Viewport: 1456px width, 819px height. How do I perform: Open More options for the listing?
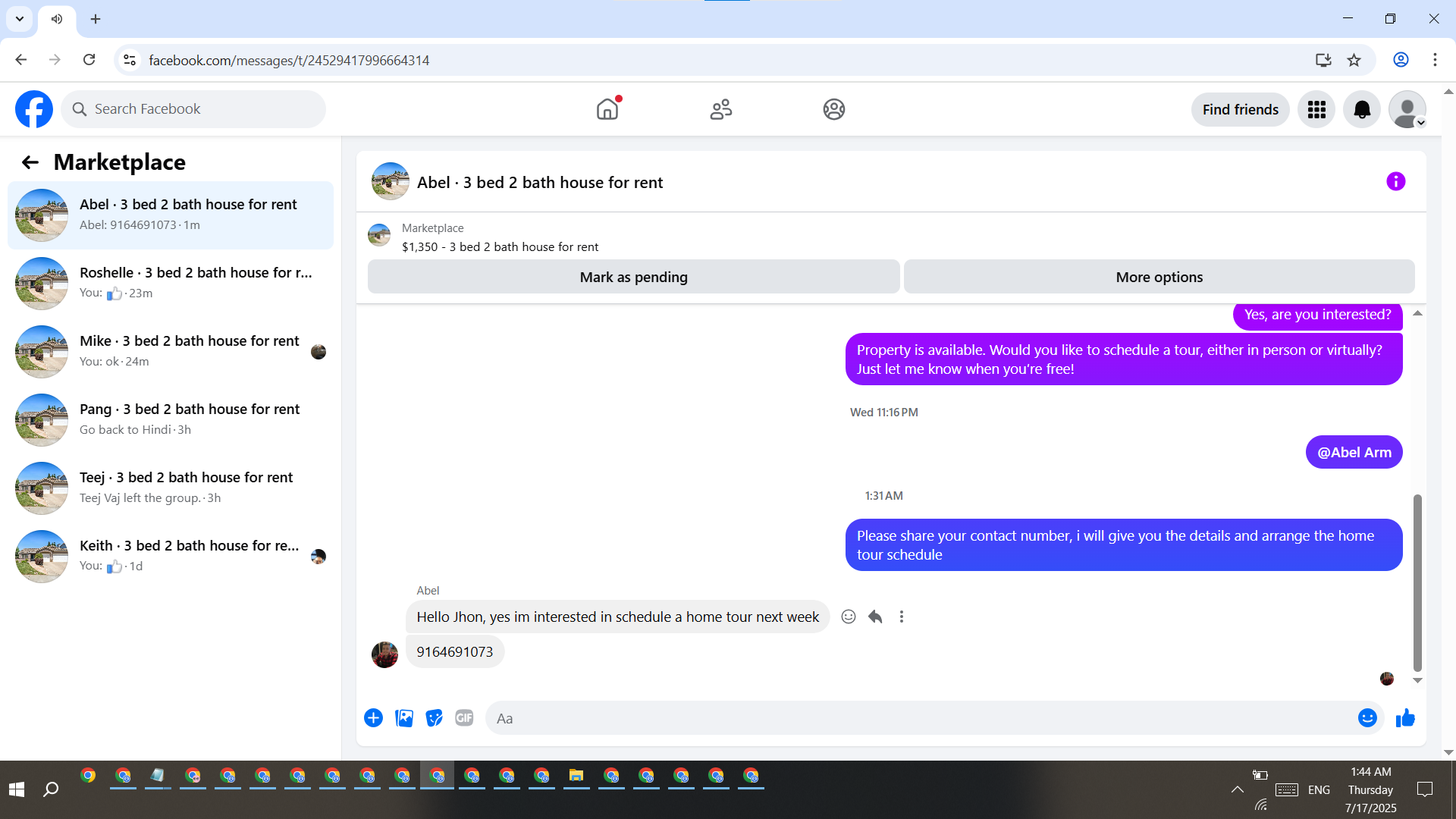1159,277
